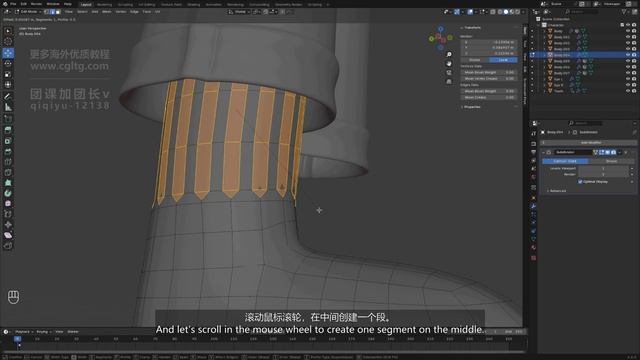Toggle Subdivision modifier viewport display icon
Image resolution: width=640 pixels, height=360 pixels.
click(x=607, y=152)
